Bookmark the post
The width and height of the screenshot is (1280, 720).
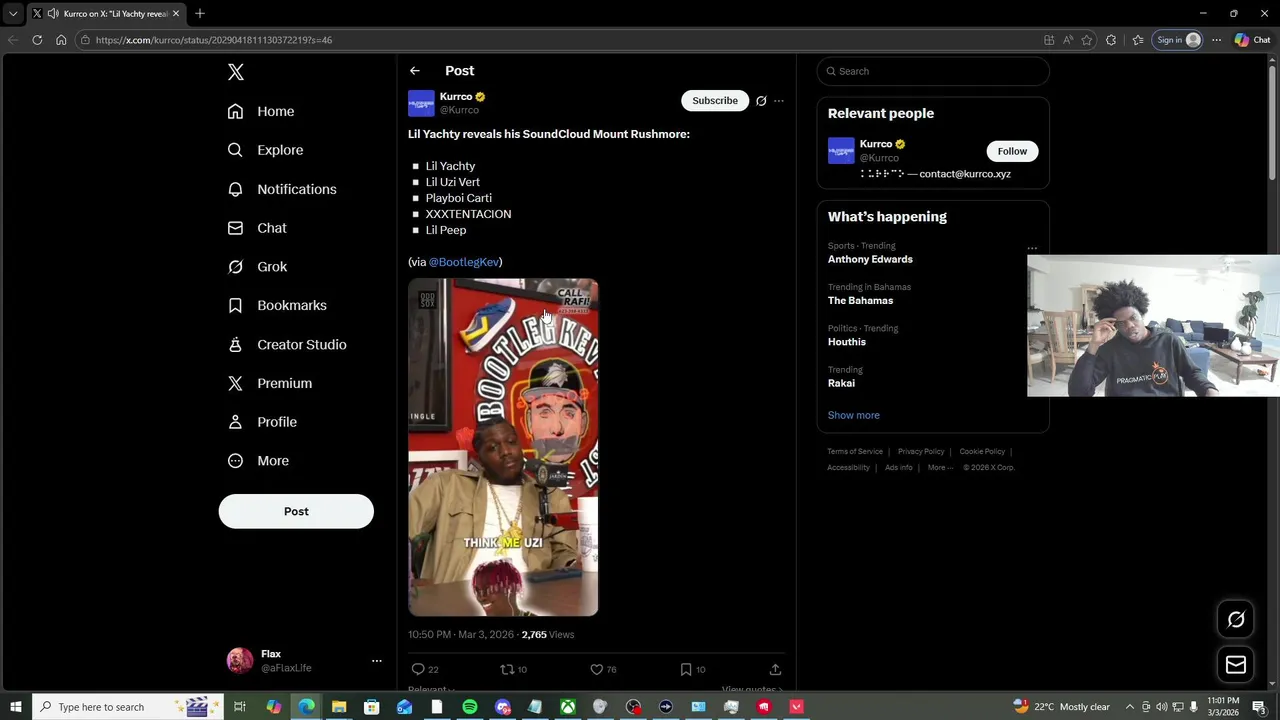click(x=686, y=669)
